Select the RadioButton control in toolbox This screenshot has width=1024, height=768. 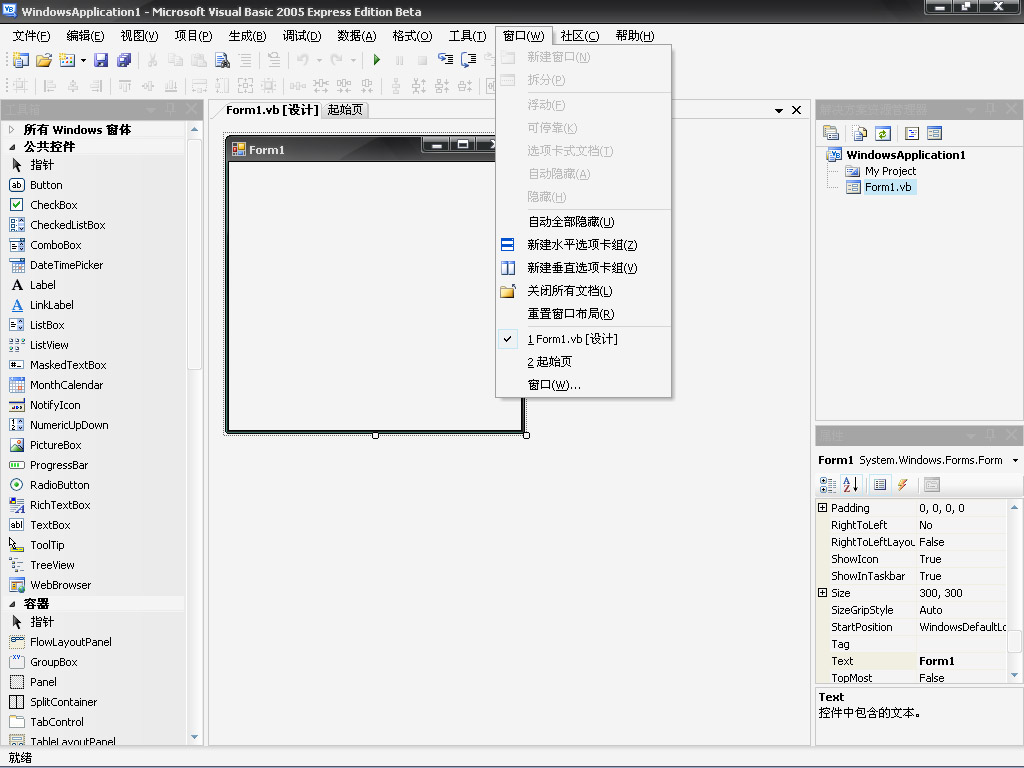[50, 485]
